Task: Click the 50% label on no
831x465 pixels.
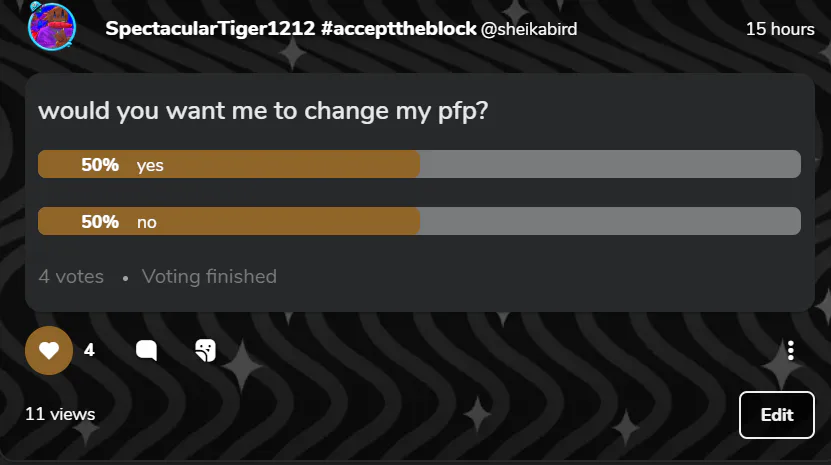Action: point(100,222)
